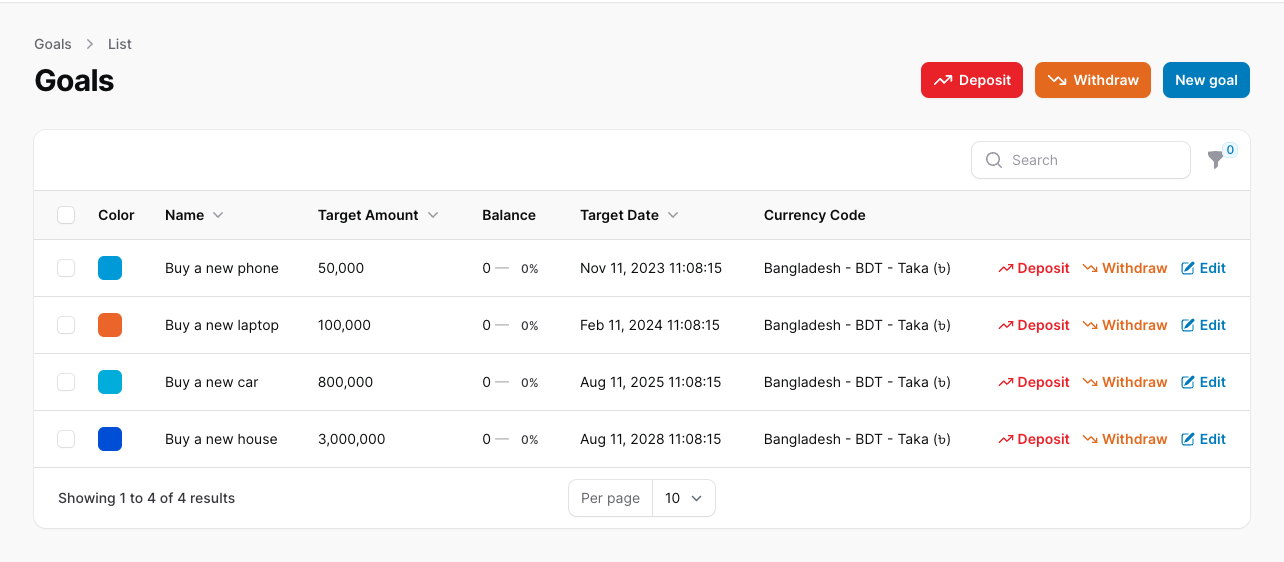Click the currency code cell in laptop row

(857, 325)
